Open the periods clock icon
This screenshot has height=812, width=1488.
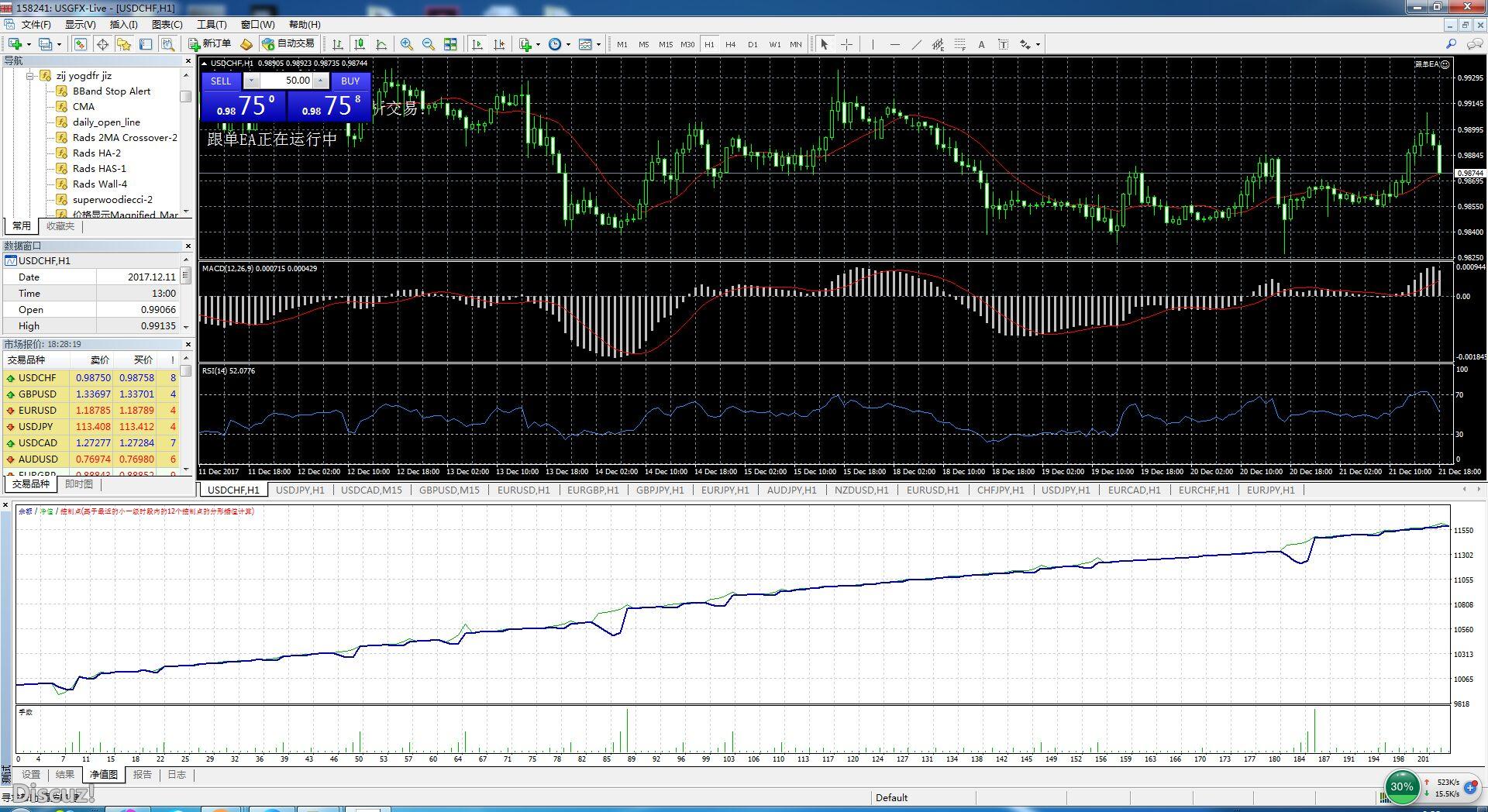point(555,44)
